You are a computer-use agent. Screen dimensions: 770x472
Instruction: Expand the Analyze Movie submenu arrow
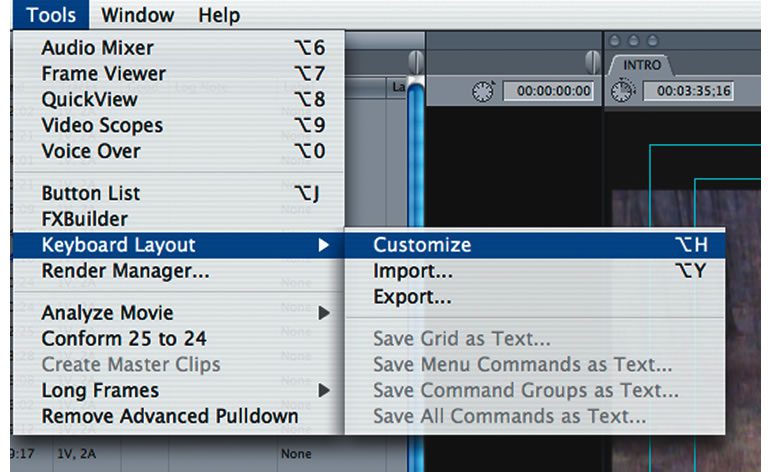pyautogui.click(x=324, y=313)
